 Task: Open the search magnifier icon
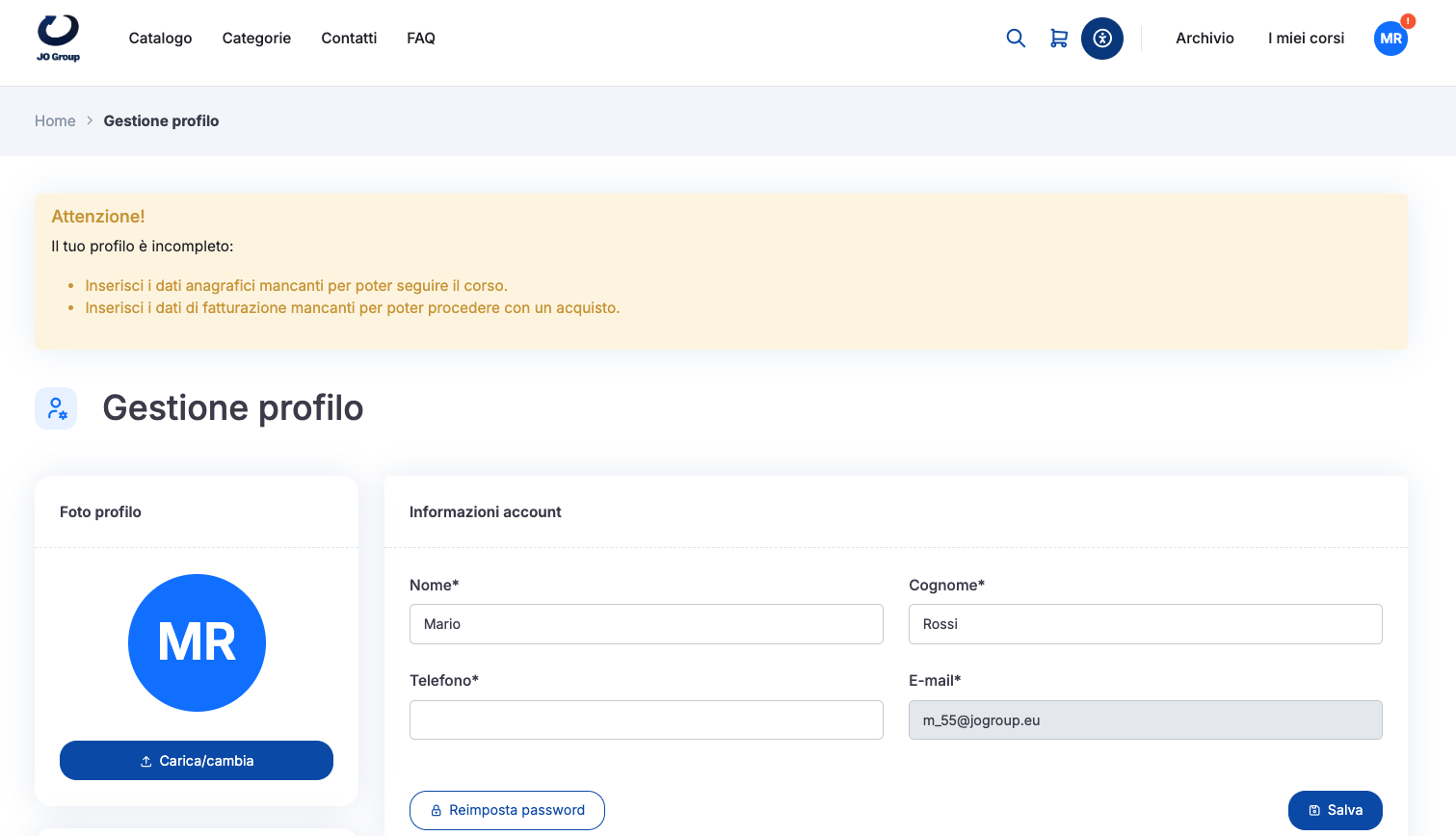point(1016,39)
